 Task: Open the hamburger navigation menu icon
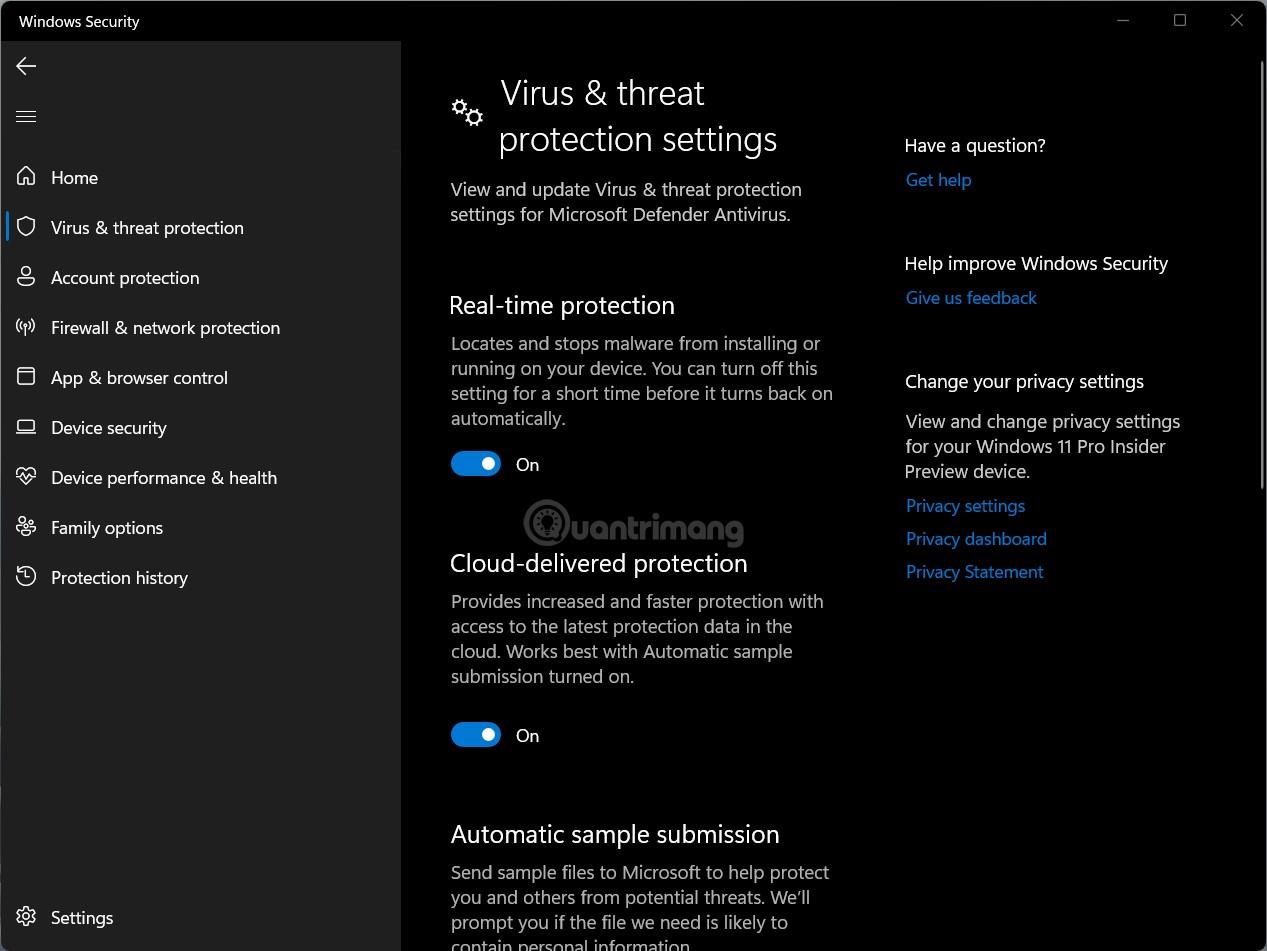pyautogui.click(x=26, y=117)
